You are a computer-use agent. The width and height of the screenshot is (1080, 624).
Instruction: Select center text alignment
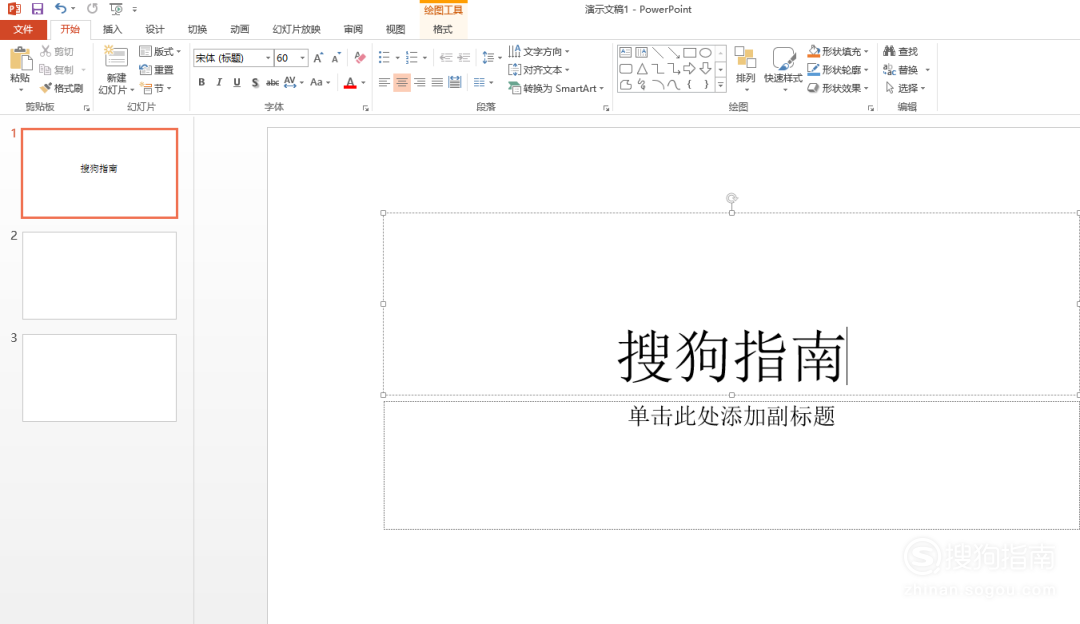[402, 83]
